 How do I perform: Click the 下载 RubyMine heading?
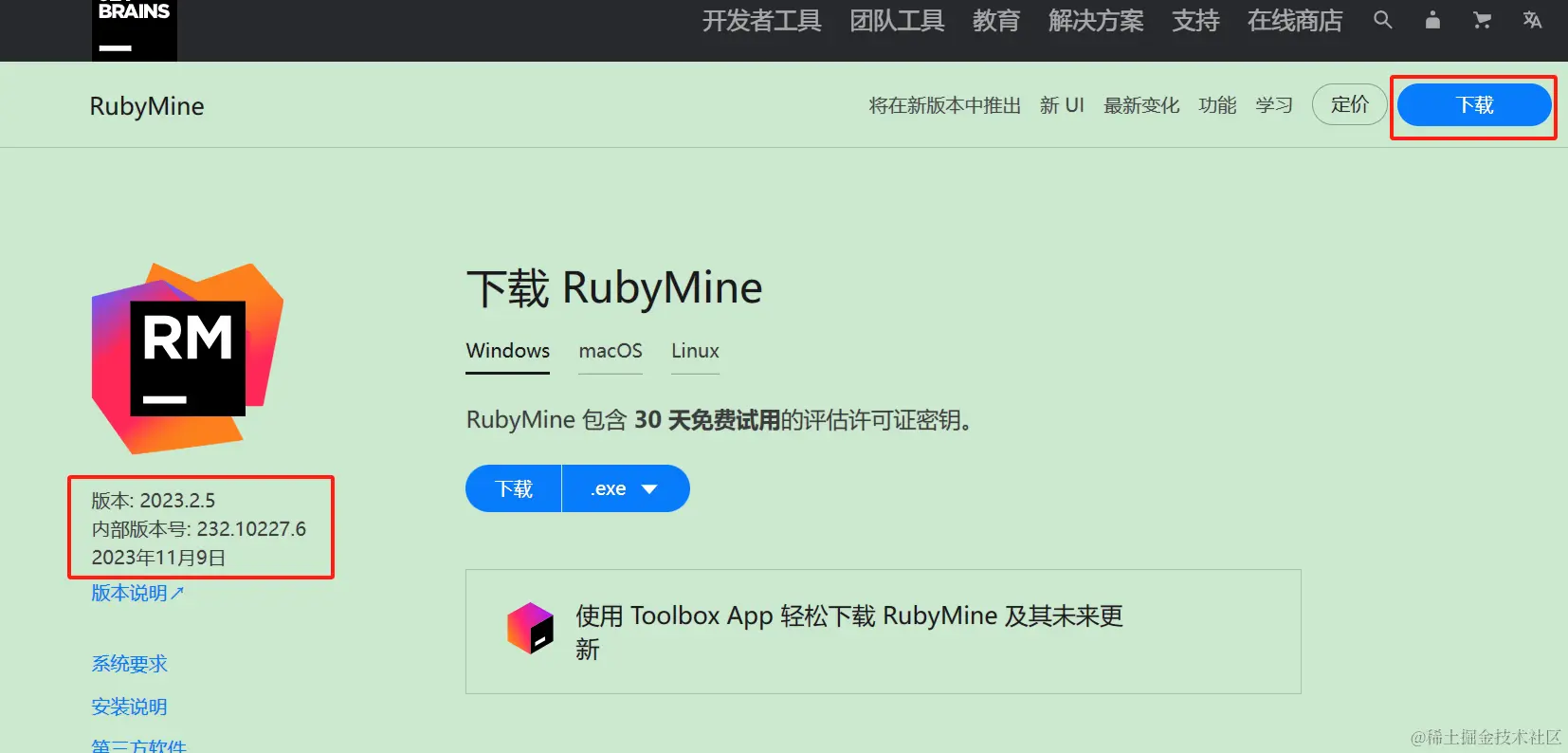614,287
